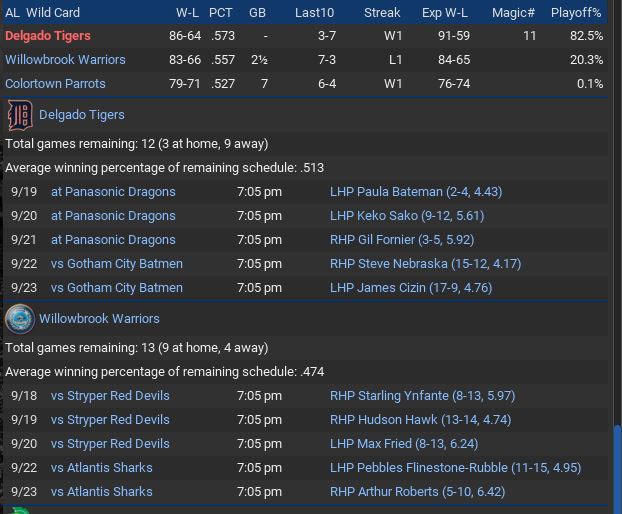Image resolution: width=622 pixels, height=514 pixels.
Task: Open the 9/22 Gotham City Batmen game
Action: coord(117,264)
